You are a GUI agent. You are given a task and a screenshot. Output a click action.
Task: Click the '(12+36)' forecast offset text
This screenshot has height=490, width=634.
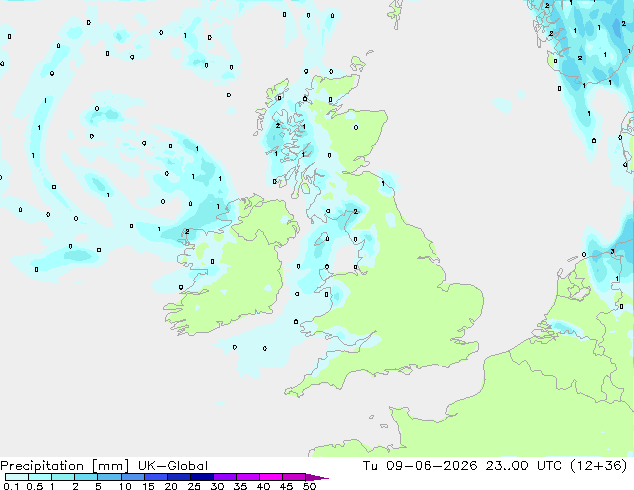599,466
